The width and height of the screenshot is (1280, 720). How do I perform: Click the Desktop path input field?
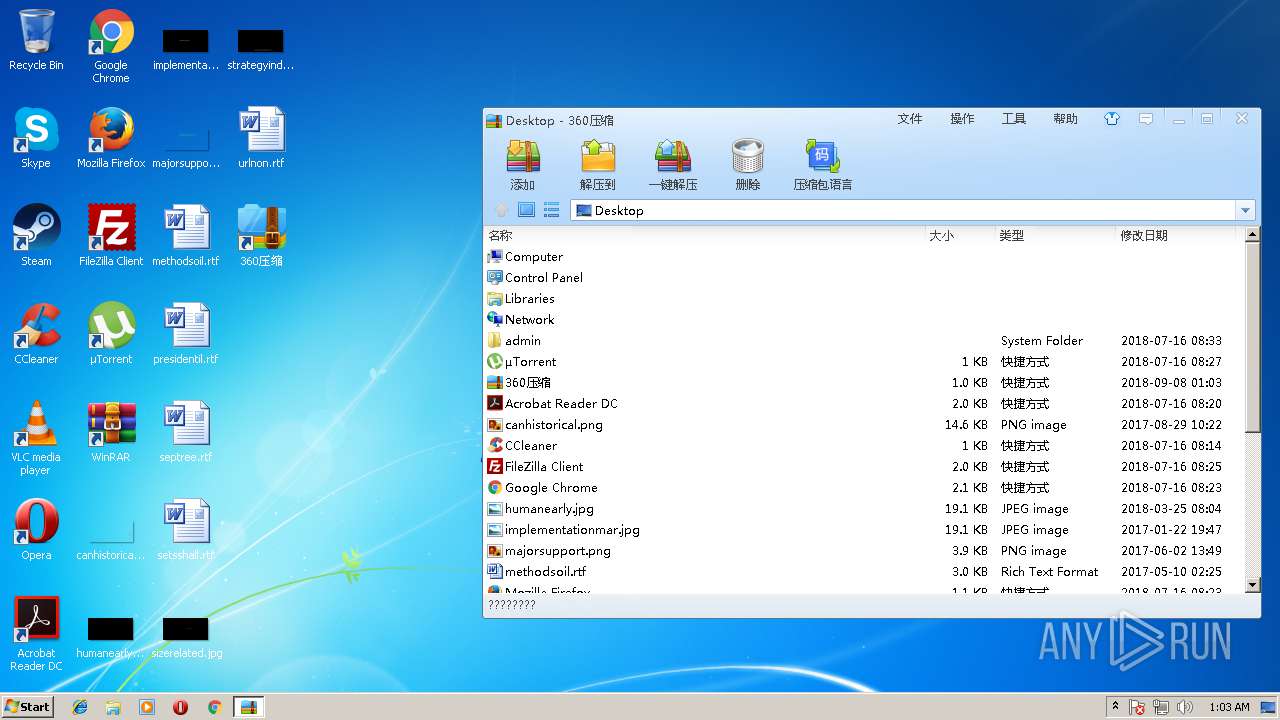coord(904,210)
